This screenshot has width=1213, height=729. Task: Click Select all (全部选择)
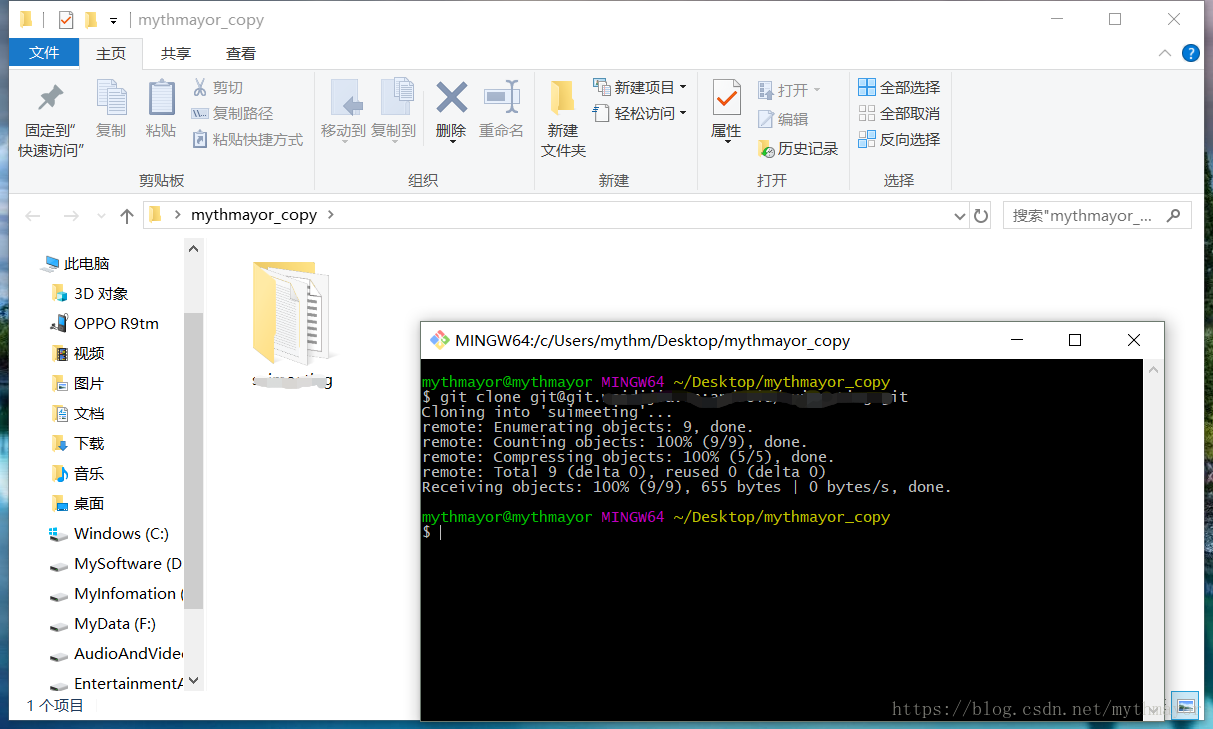point(899,88)
